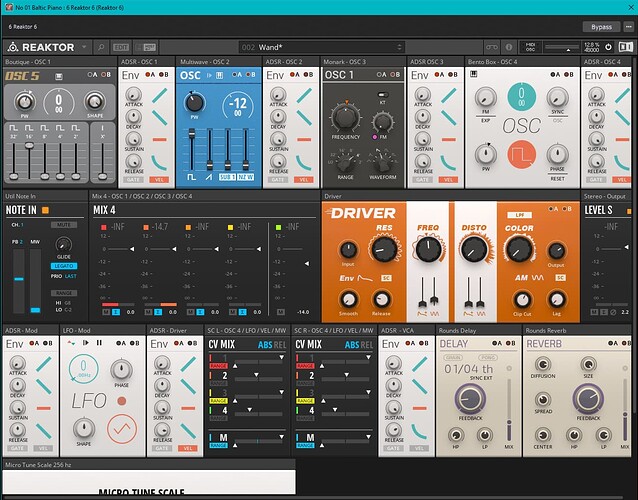Open the panel layout icon at toolbar right end

[x=626, y=47]
